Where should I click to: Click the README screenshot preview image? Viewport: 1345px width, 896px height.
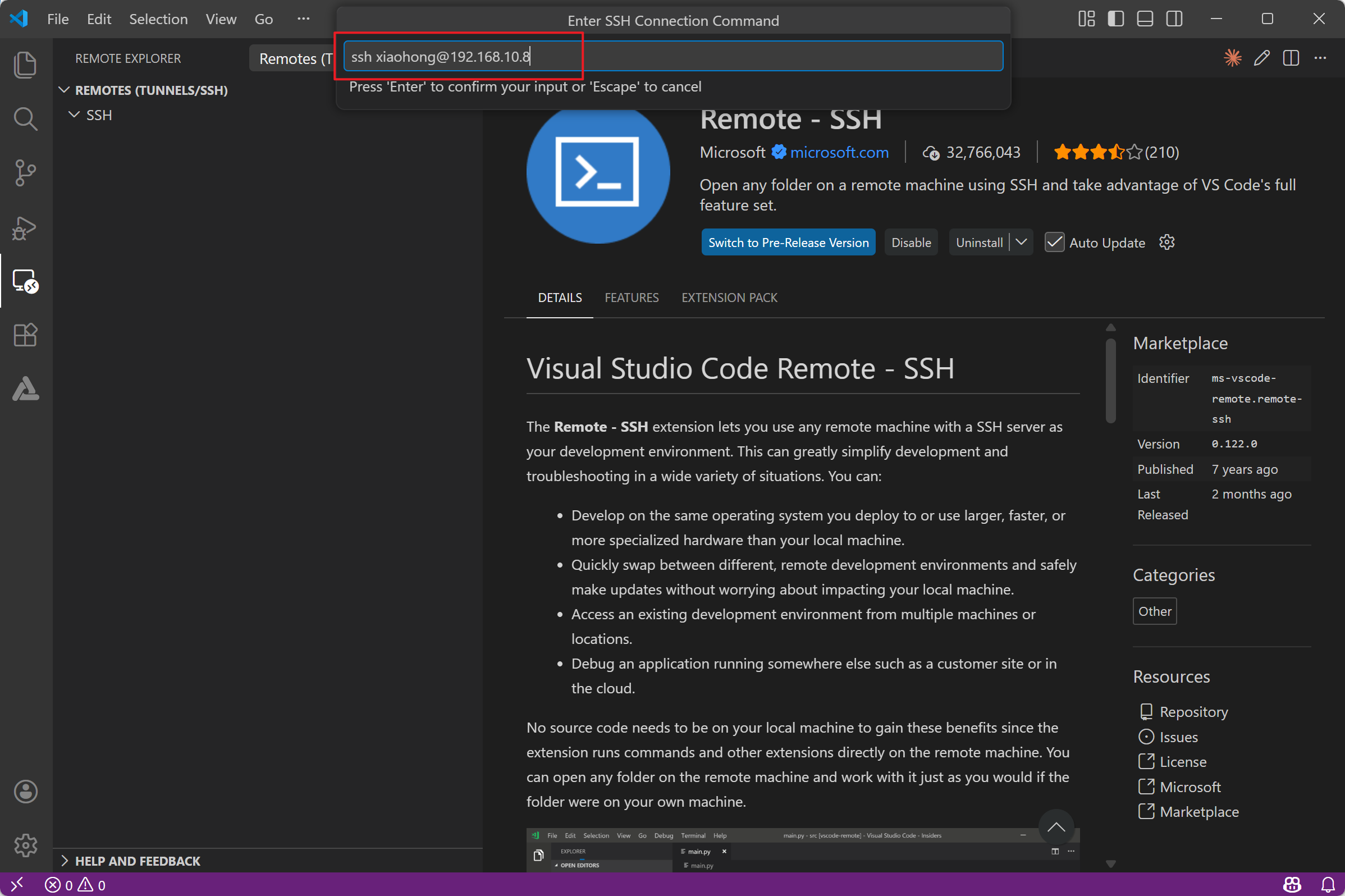(x=802, y=850)
